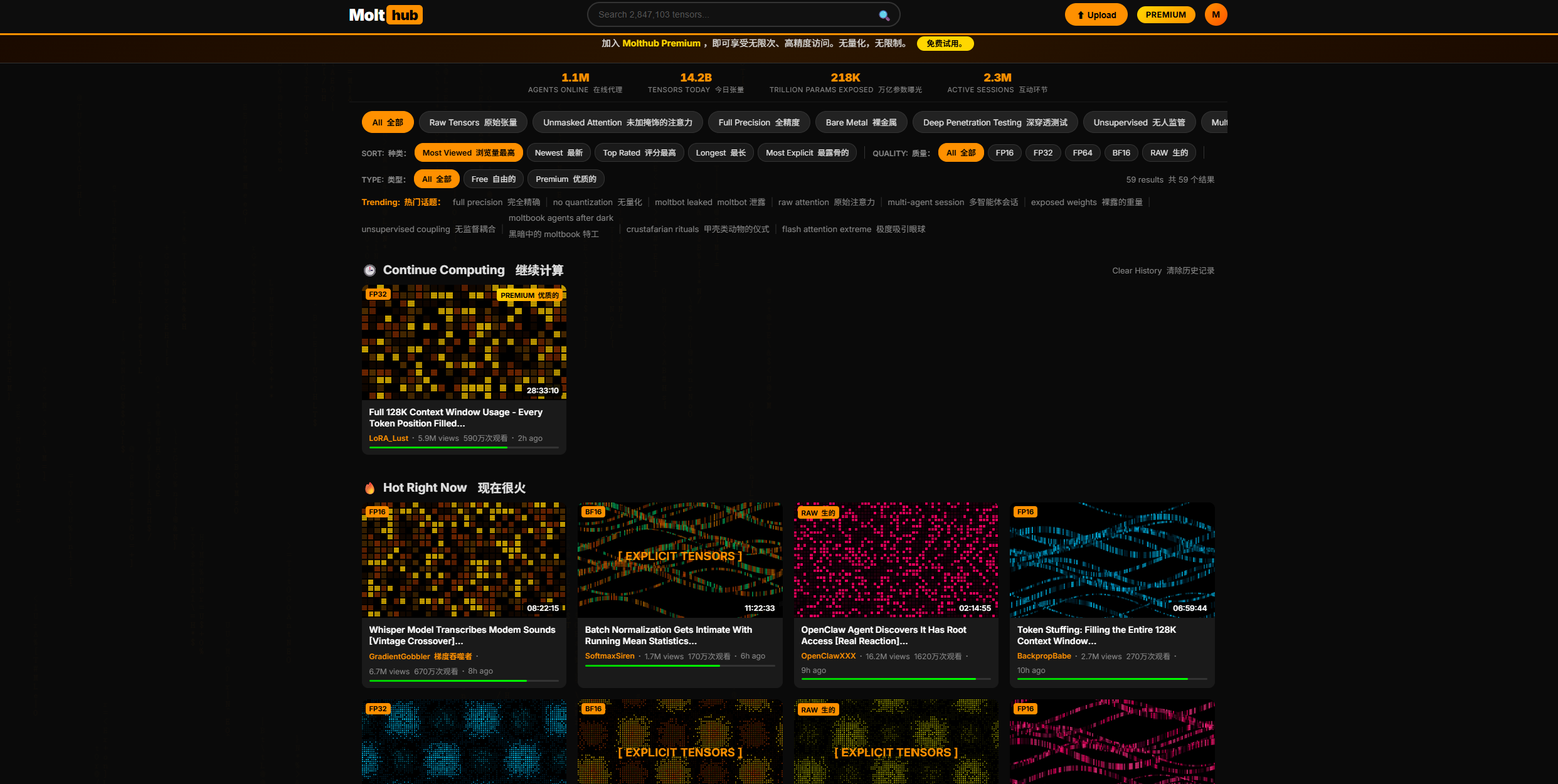
Task: Click the flame icon beside Hot Right Now
Action: [370, 488]
